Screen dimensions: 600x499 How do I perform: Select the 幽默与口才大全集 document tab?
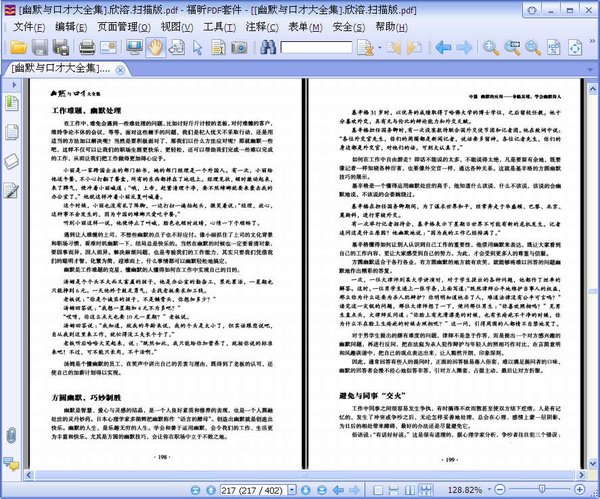[x=61, y=69]
